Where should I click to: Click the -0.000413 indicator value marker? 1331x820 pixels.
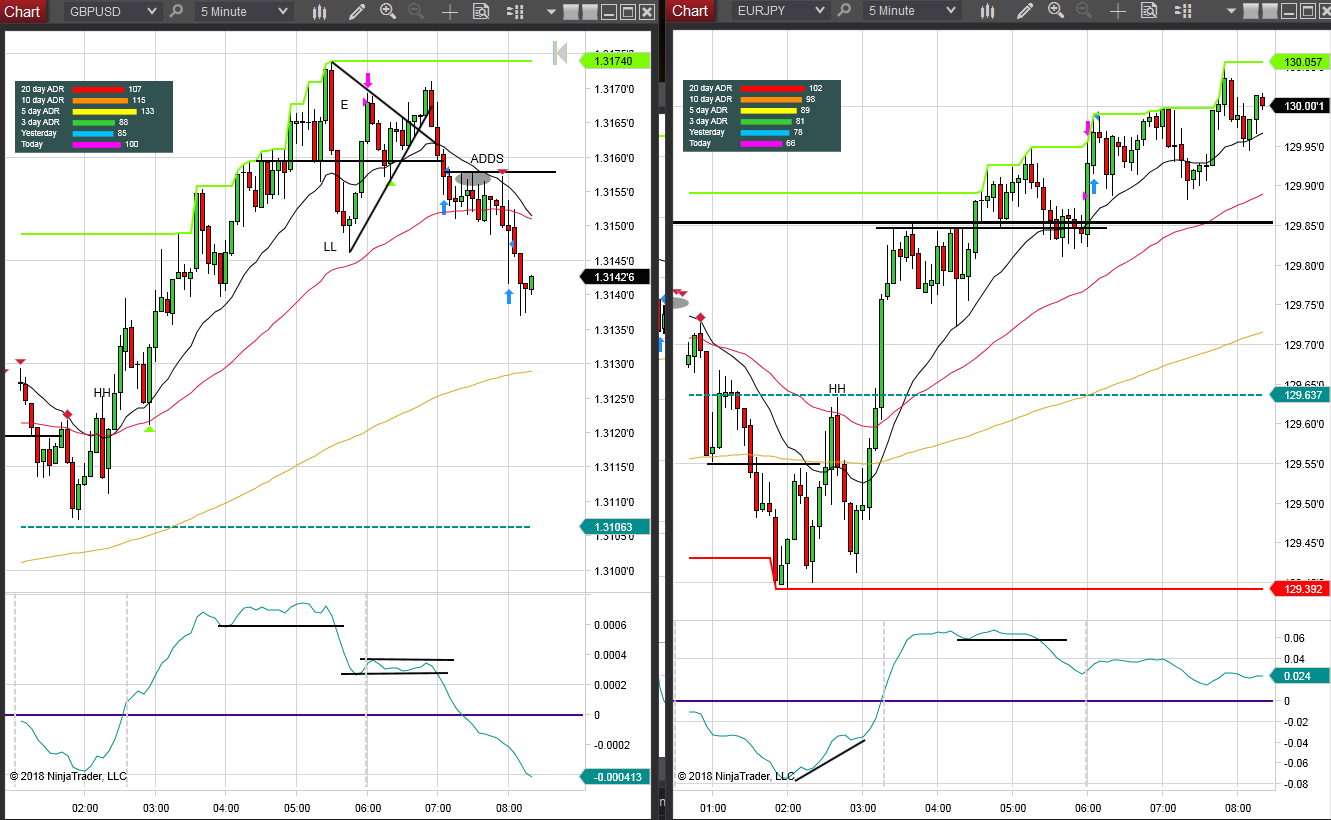614,776
